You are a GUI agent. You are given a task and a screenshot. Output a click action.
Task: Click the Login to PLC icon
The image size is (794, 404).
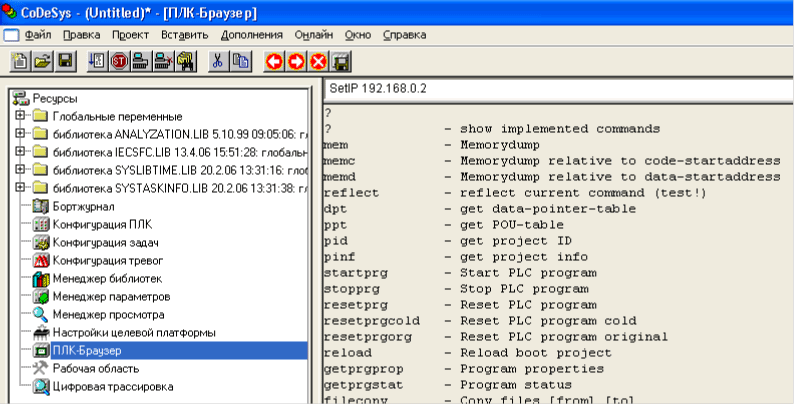click(141, 62)
